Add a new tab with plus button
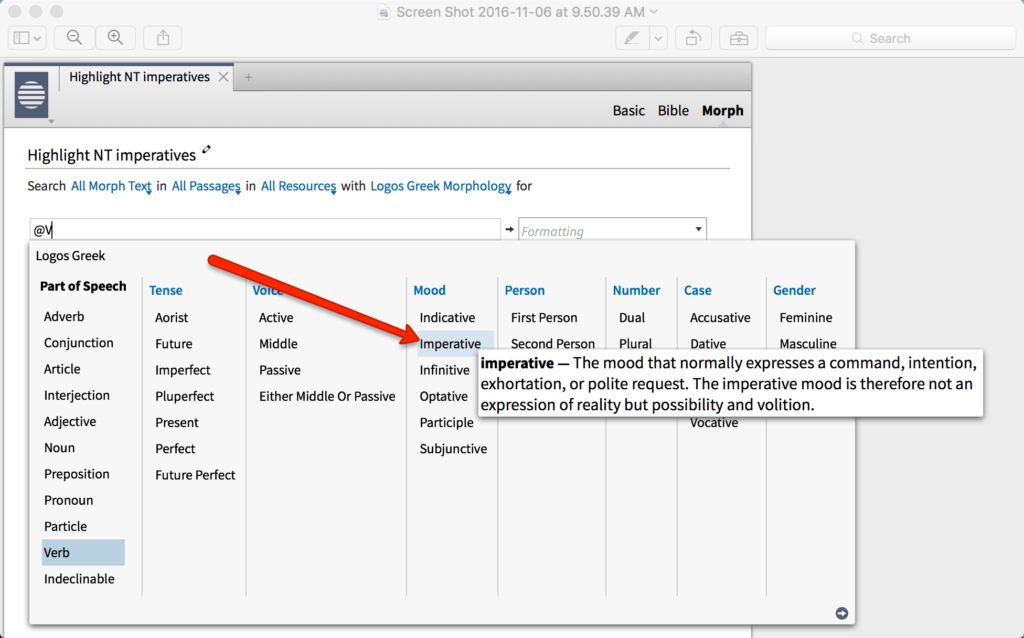Screen dimensions: 1024x638 pos(248,77)
